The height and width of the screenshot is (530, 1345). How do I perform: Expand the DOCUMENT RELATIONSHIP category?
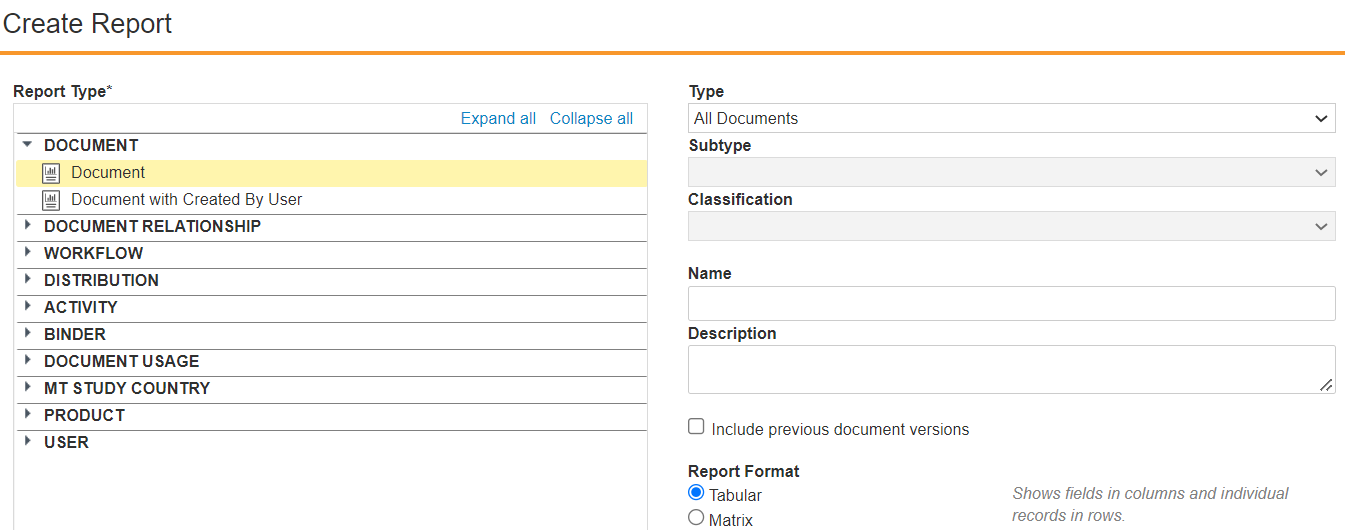[x=28, y=226]
